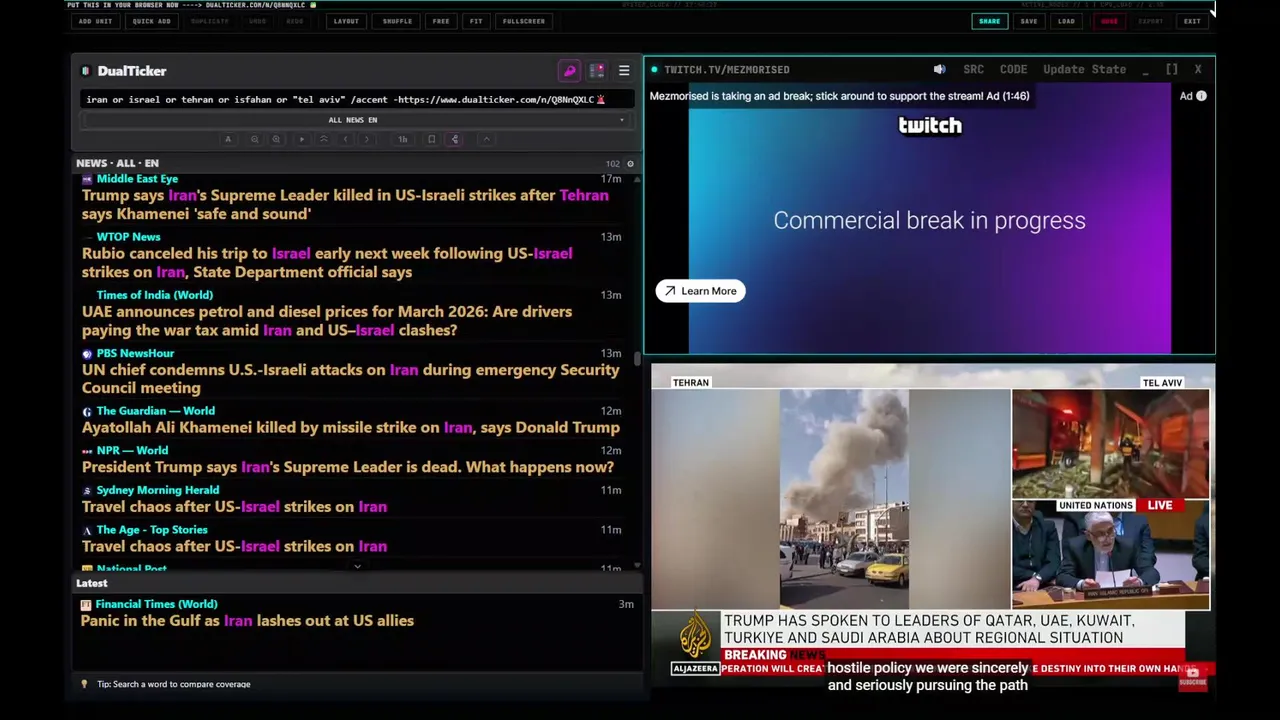
Task: Click the SHARE button
Action: click(x=989, y=21)
